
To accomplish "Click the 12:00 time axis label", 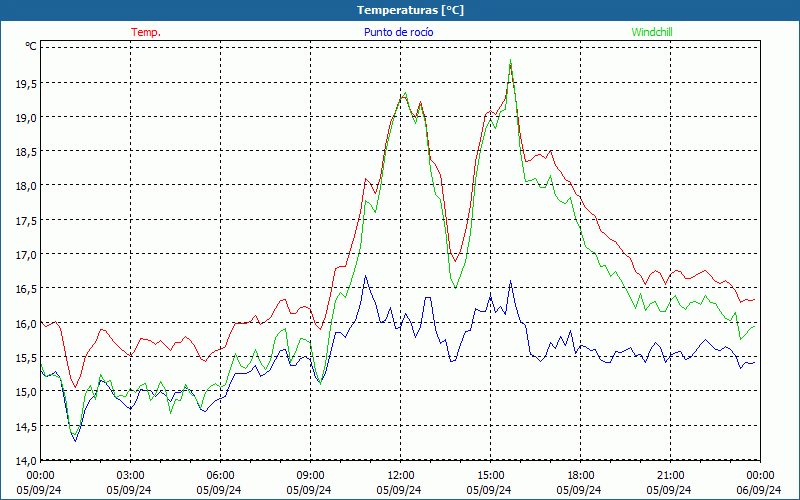I will click(x=399, y=476).
